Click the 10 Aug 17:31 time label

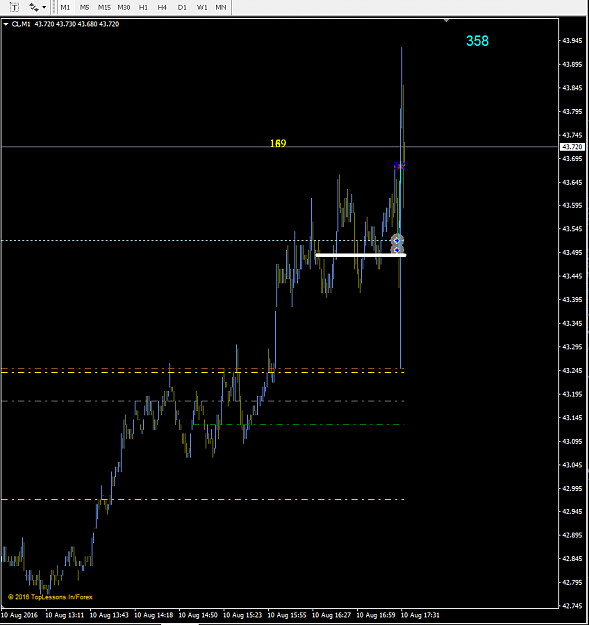coord(420,615)
